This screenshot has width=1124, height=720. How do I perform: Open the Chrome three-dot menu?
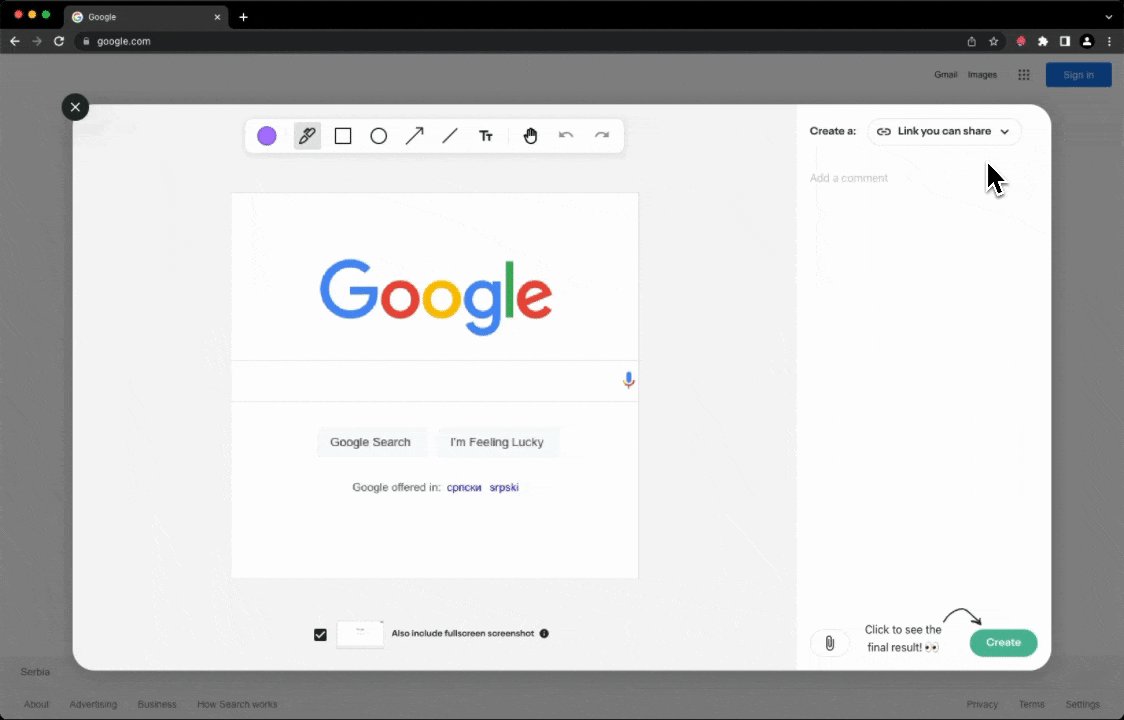[1109, 41]
